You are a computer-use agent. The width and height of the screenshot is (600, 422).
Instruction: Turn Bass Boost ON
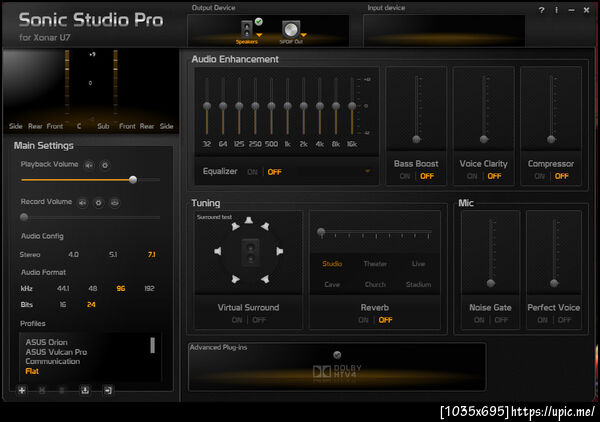click(405, 176)
